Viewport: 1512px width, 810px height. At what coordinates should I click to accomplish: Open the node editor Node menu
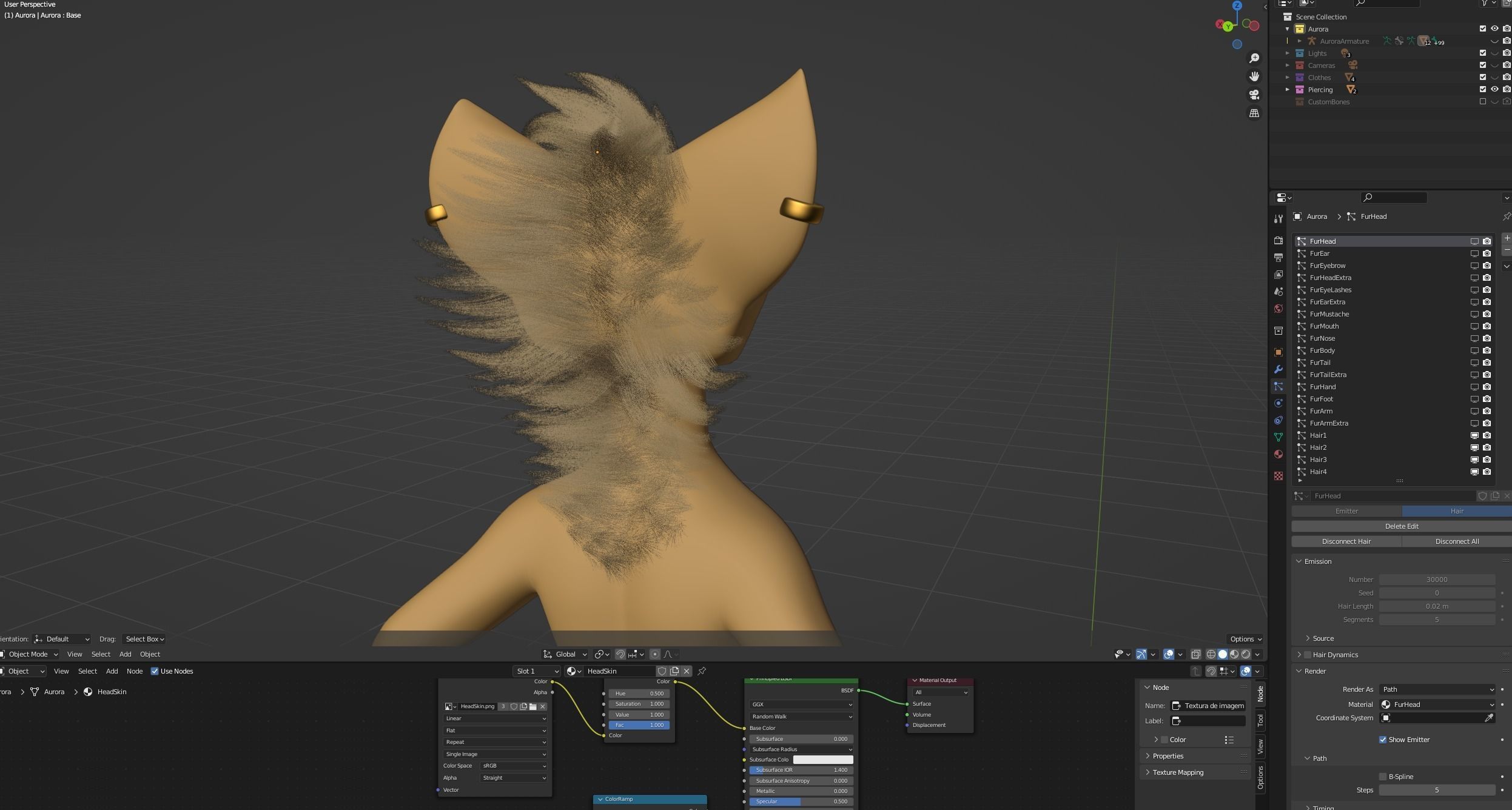(135, 671)
